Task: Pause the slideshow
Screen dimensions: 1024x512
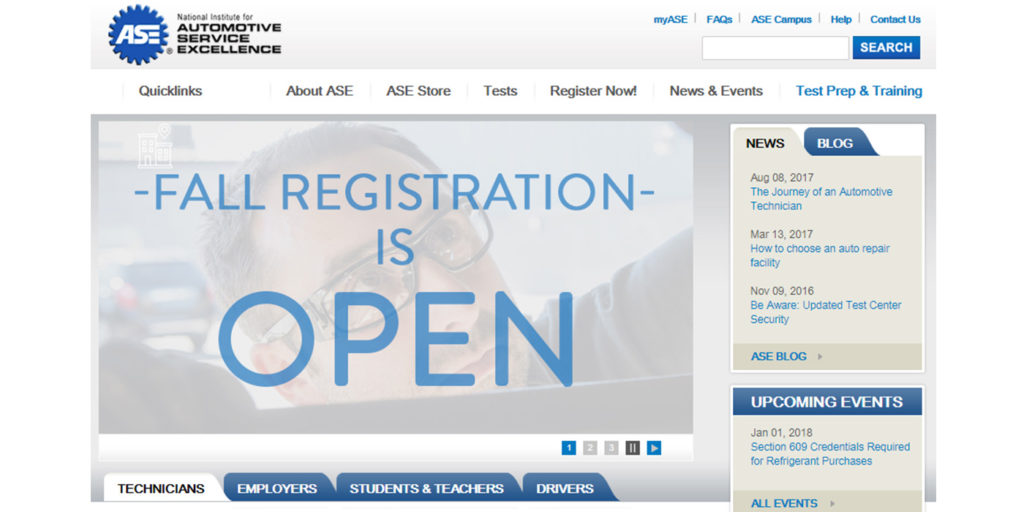Action: point(632,448)
